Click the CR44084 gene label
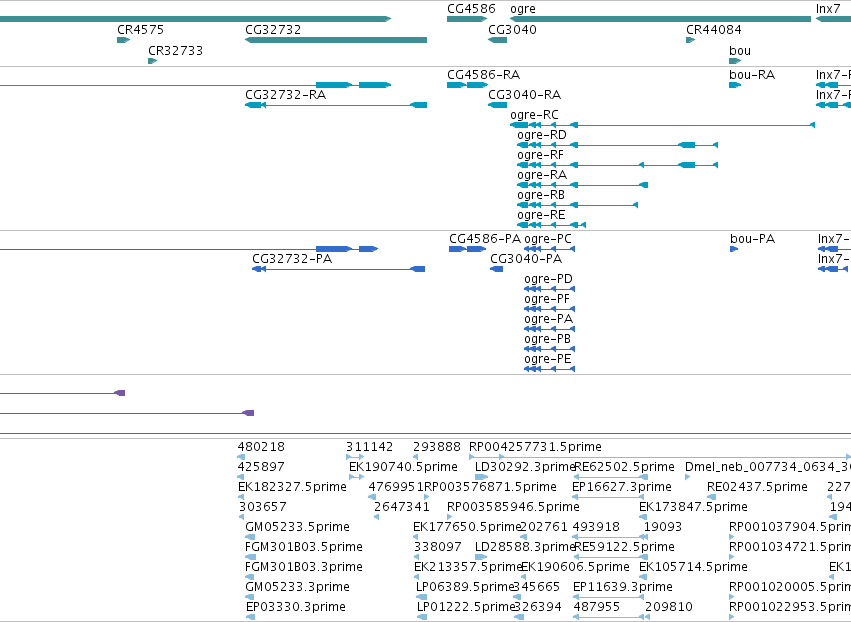This screenshot has height=622, width=851. pos(714,30)
